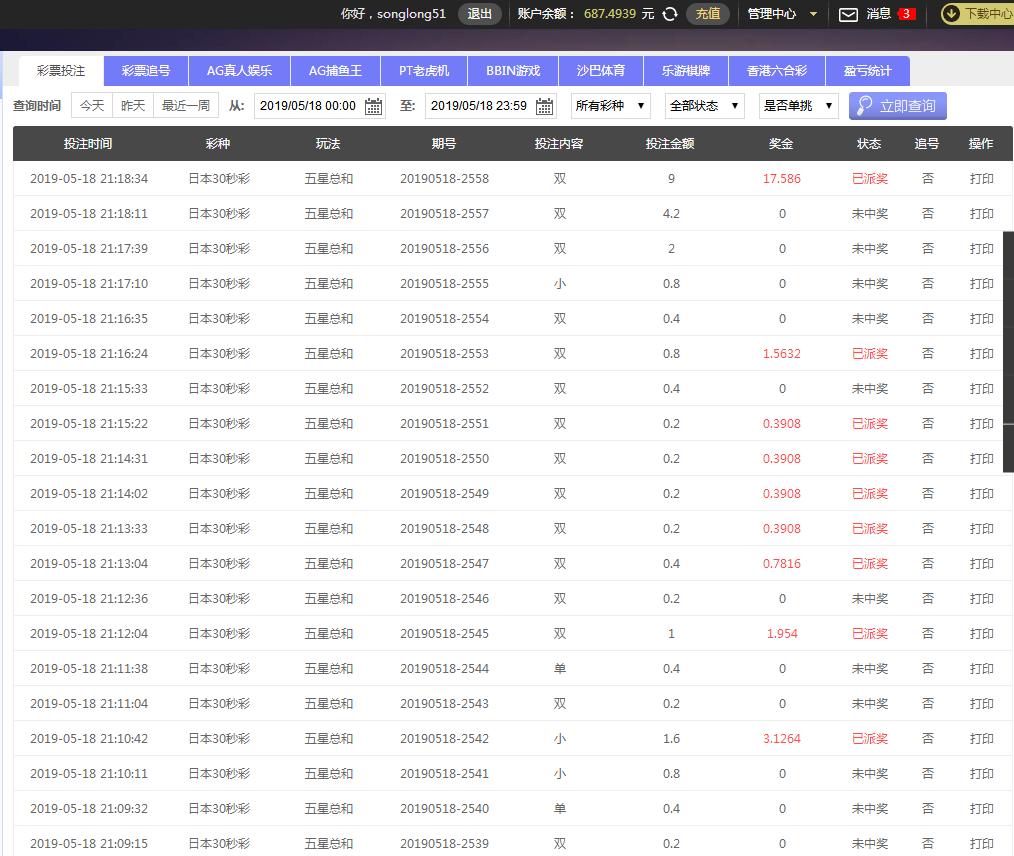1014x856 pixels.
Task: Click the messages envelope icon
Action: coord(848,14)
